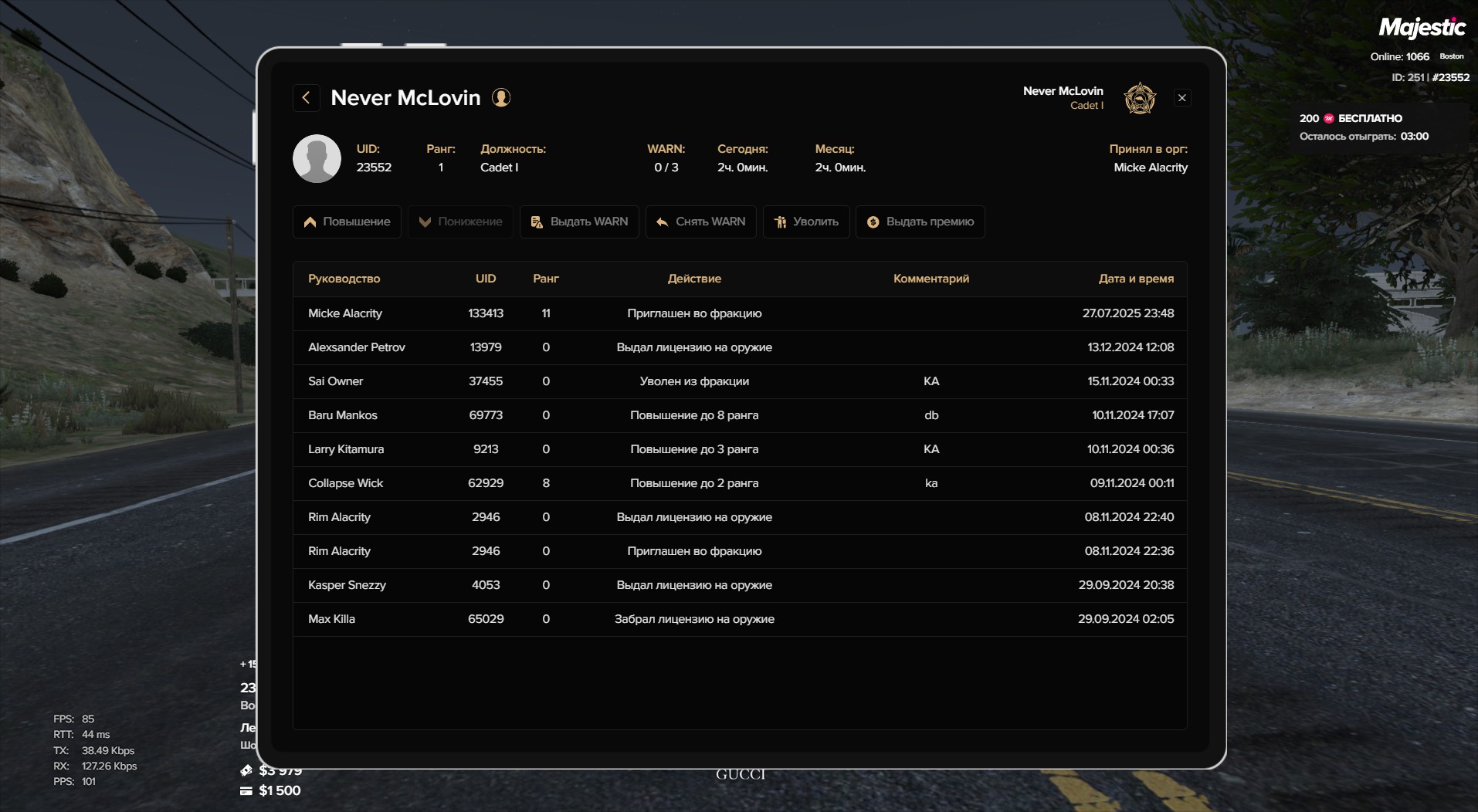Click the Комментарий column header
The width and height of the screenshot is (1478, 812).
pyautogui.click(x=931, y=279)
